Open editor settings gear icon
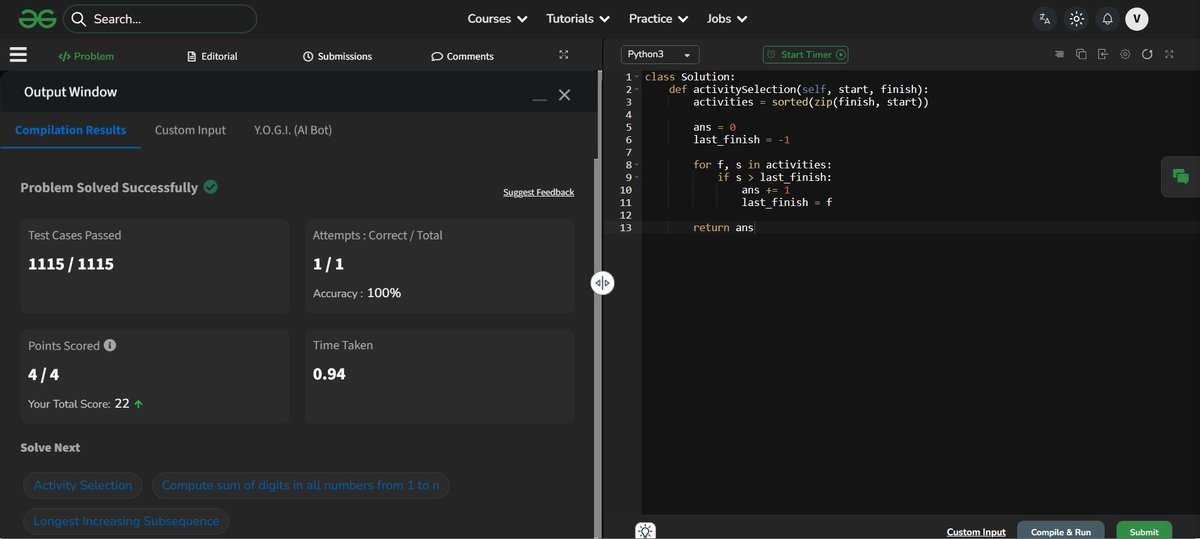This screenshot has height=539, width=1200. click(x=1125, y=55)
